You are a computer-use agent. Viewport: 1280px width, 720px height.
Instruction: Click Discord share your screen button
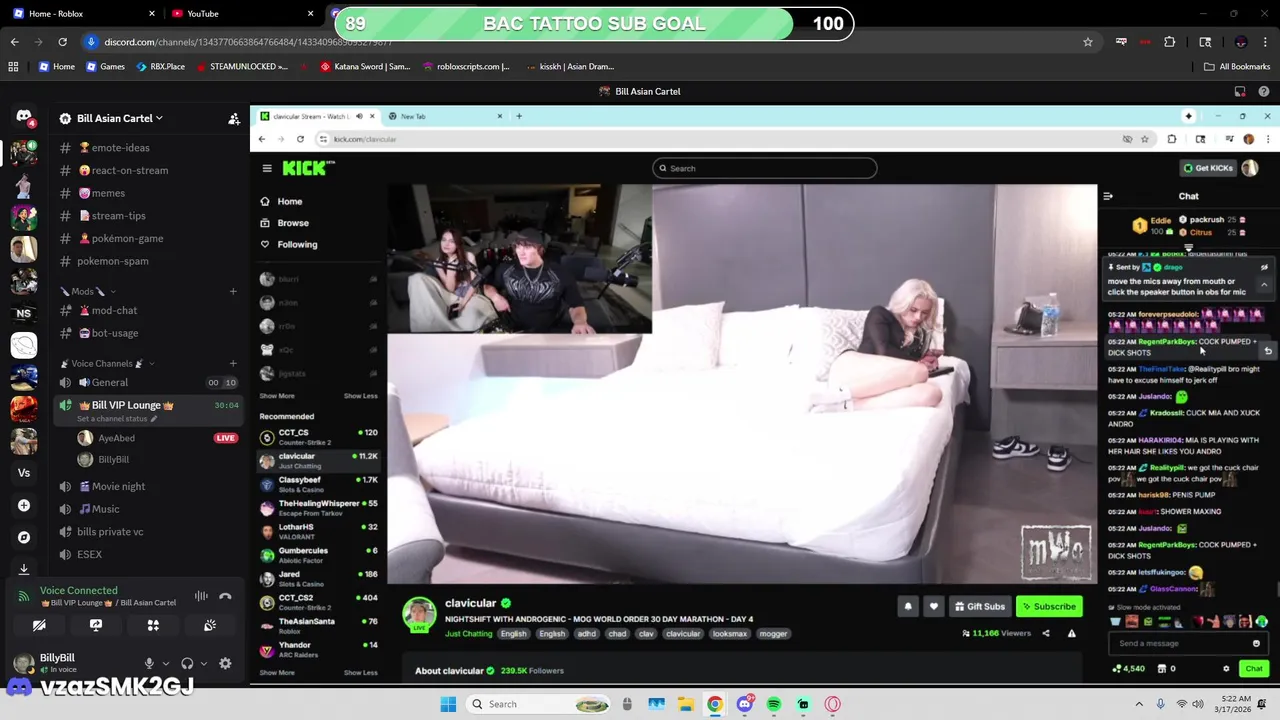96,625
